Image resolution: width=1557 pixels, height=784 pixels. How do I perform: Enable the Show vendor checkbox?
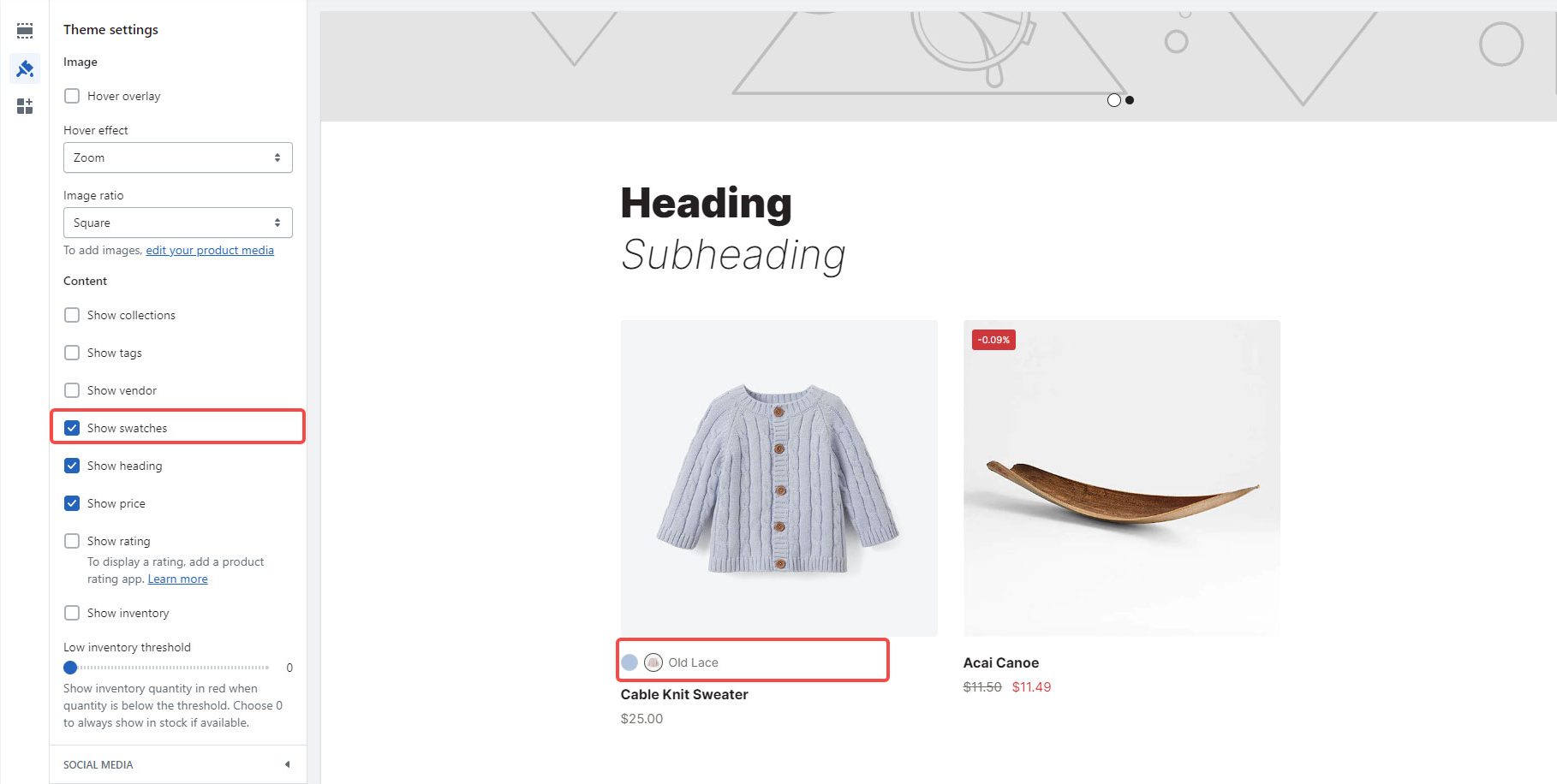72,390
